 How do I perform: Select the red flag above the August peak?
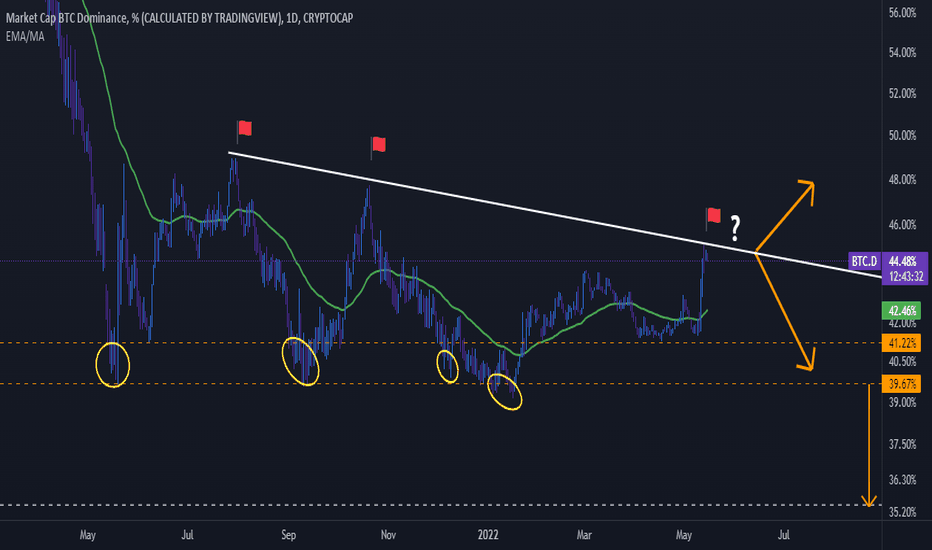(244, 131)
